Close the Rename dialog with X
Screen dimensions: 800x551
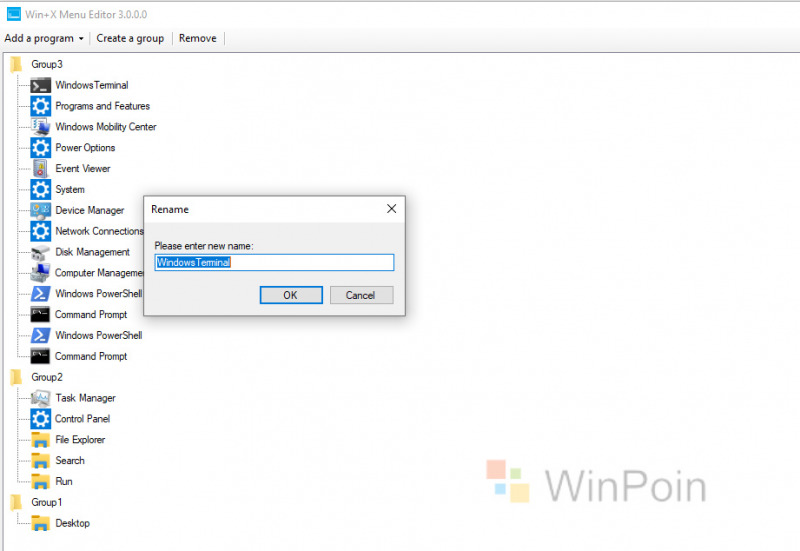(x=391, y=209)
